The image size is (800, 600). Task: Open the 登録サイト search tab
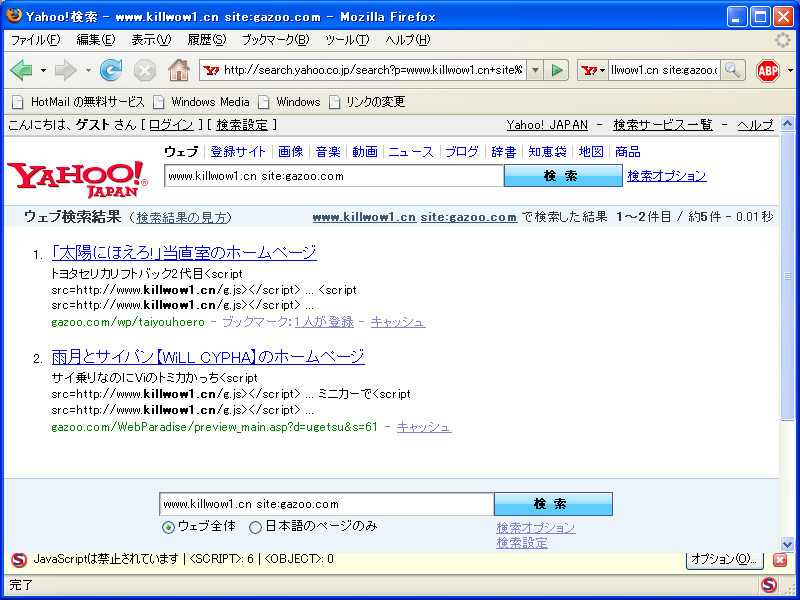(238, 152)
